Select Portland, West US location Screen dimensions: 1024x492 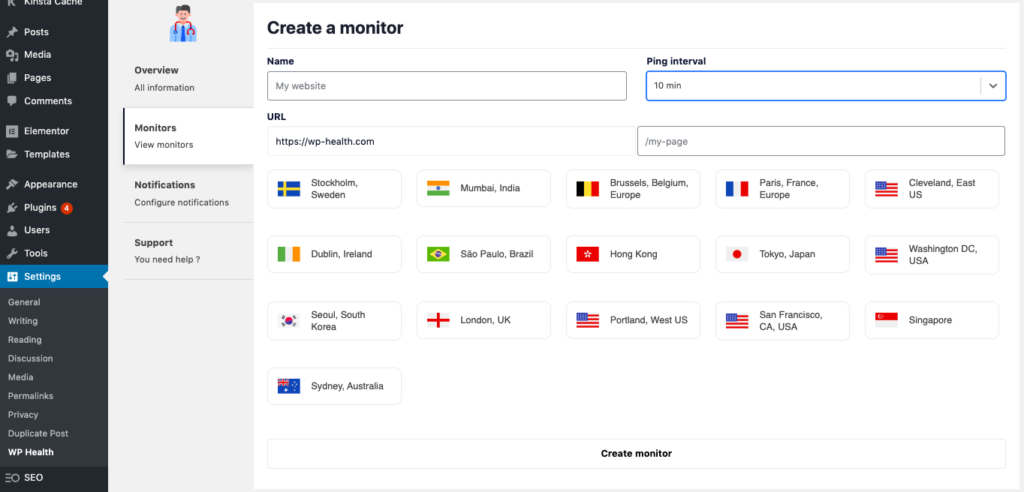(x=633, y=321)
